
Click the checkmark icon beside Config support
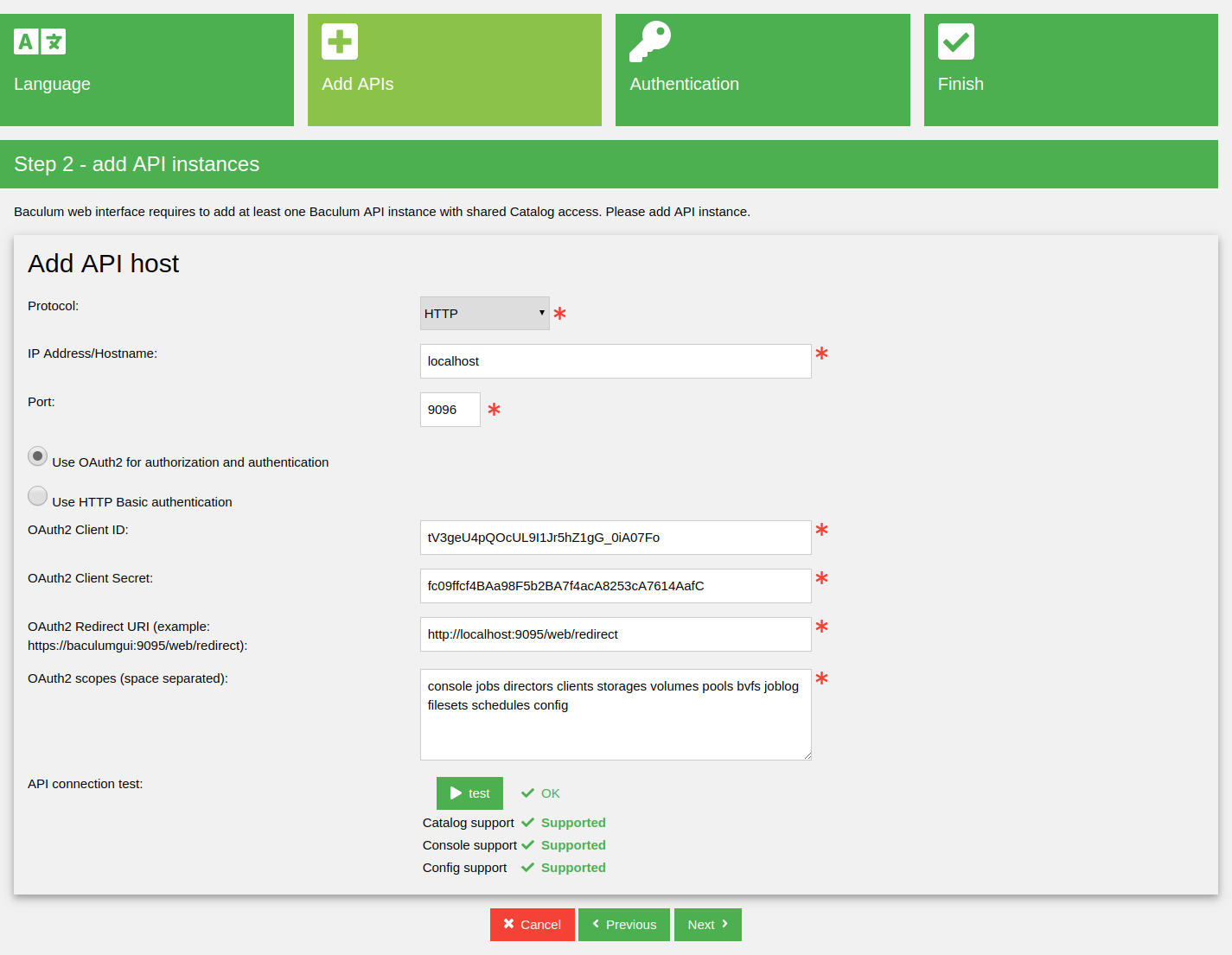click(527, 868)
